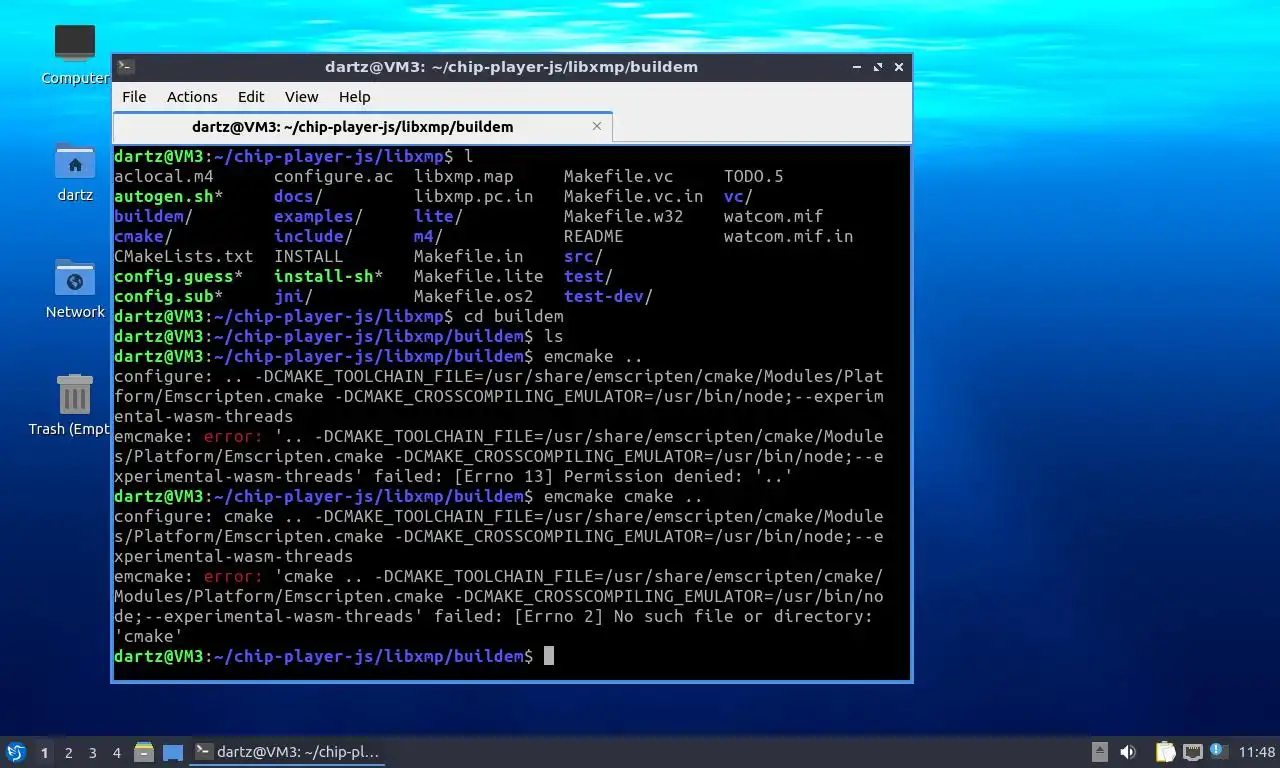This screenshot has width=1280, height=768.
Task: Click 'test-dev/' in the listing
Action: pos(608,296)
